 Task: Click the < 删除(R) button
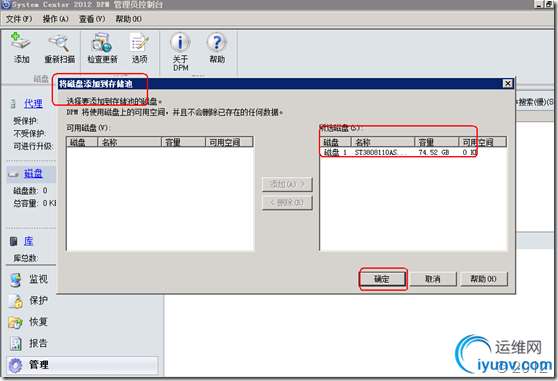(x=287, y=203)
